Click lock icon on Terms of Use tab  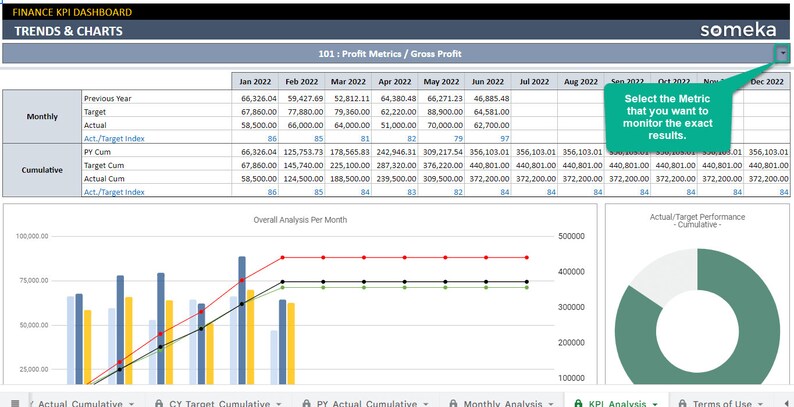pyautogui.click(x=682, y=403)
